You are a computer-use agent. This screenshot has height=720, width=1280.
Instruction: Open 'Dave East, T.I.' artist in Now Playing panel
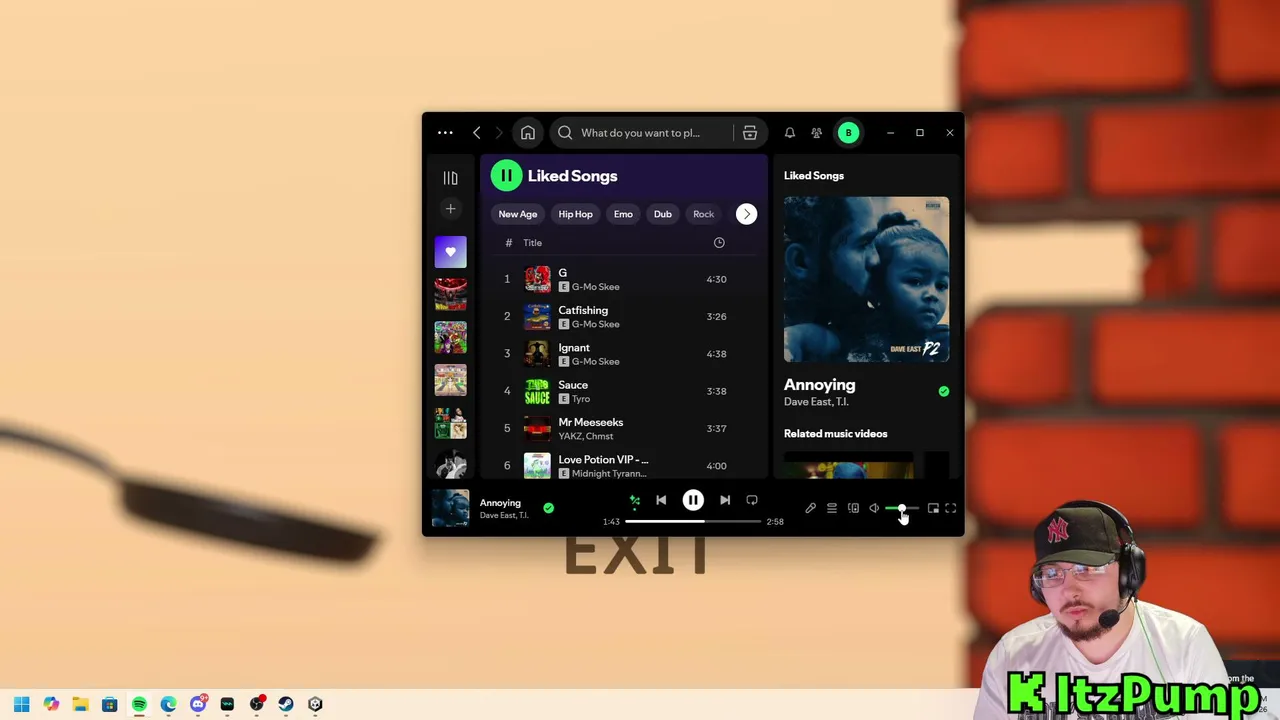[816, 402]
